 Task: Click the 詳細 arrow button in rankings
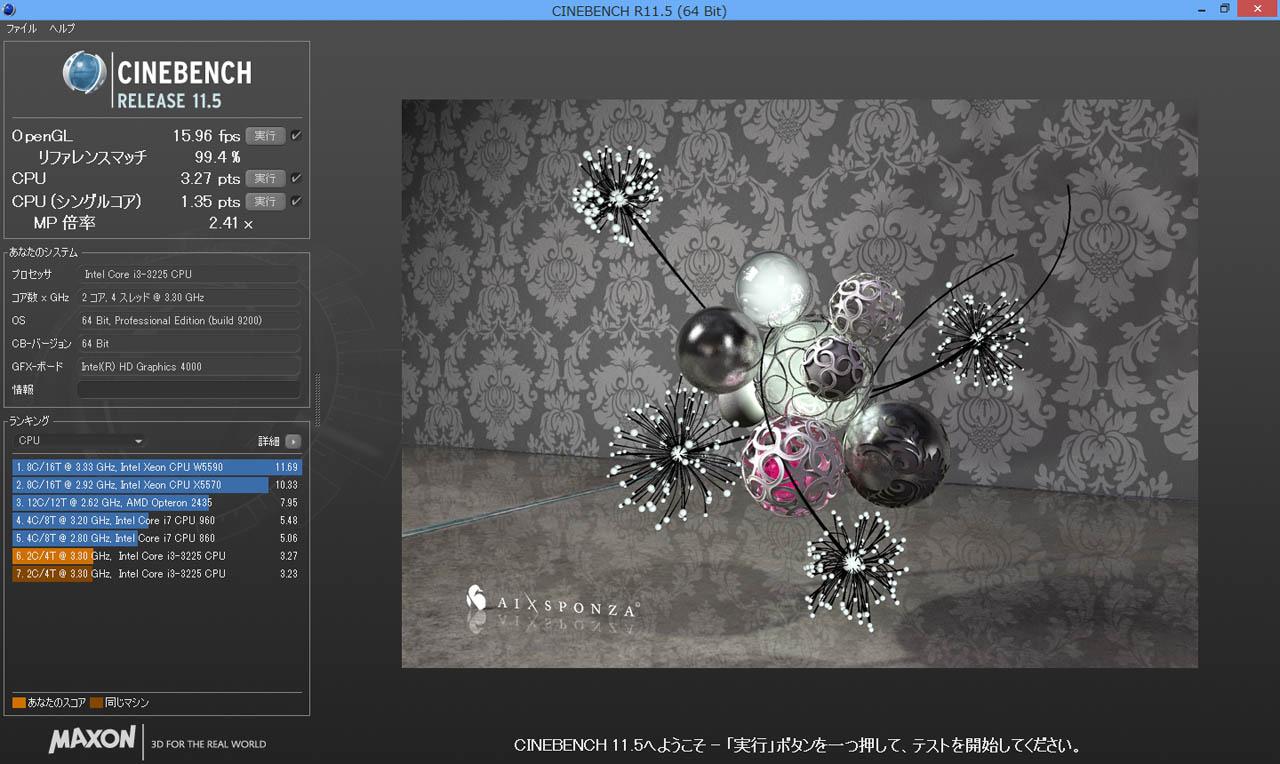293,441
